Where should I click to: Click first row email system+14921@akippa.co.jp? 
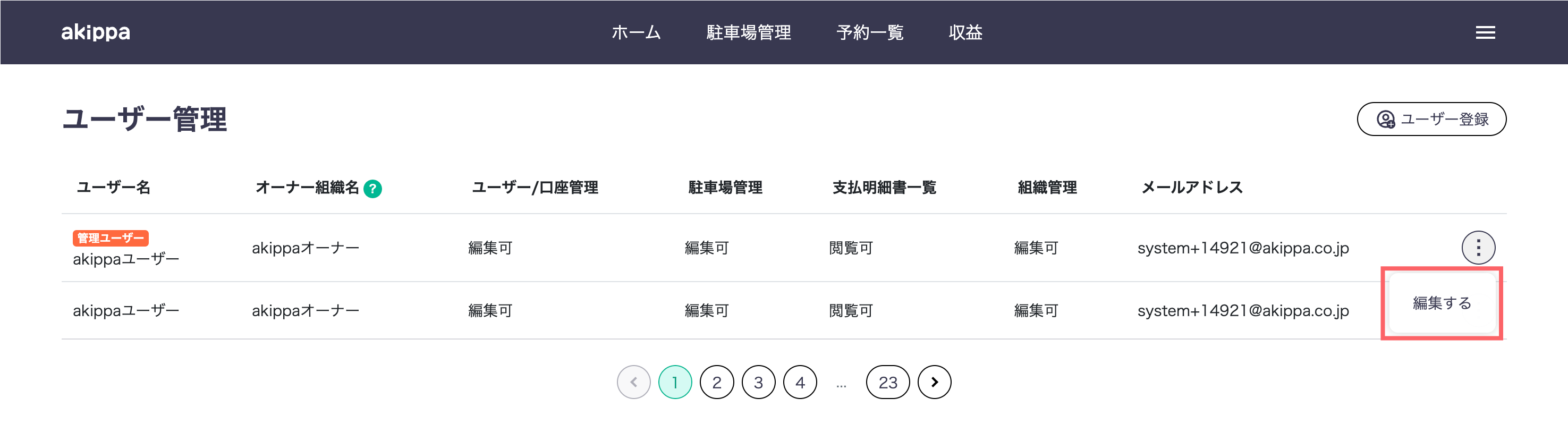coord(1243,248)
